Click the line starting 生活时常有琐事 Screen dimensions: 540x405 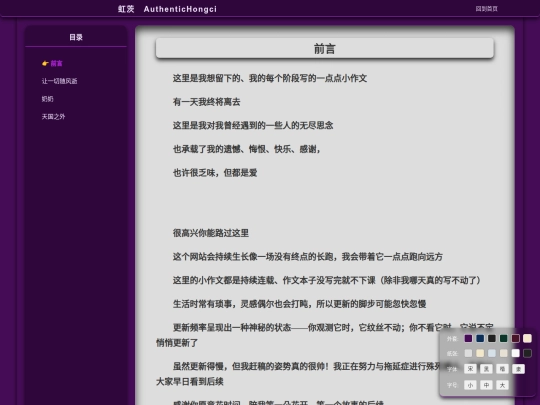tap(300, 304)
